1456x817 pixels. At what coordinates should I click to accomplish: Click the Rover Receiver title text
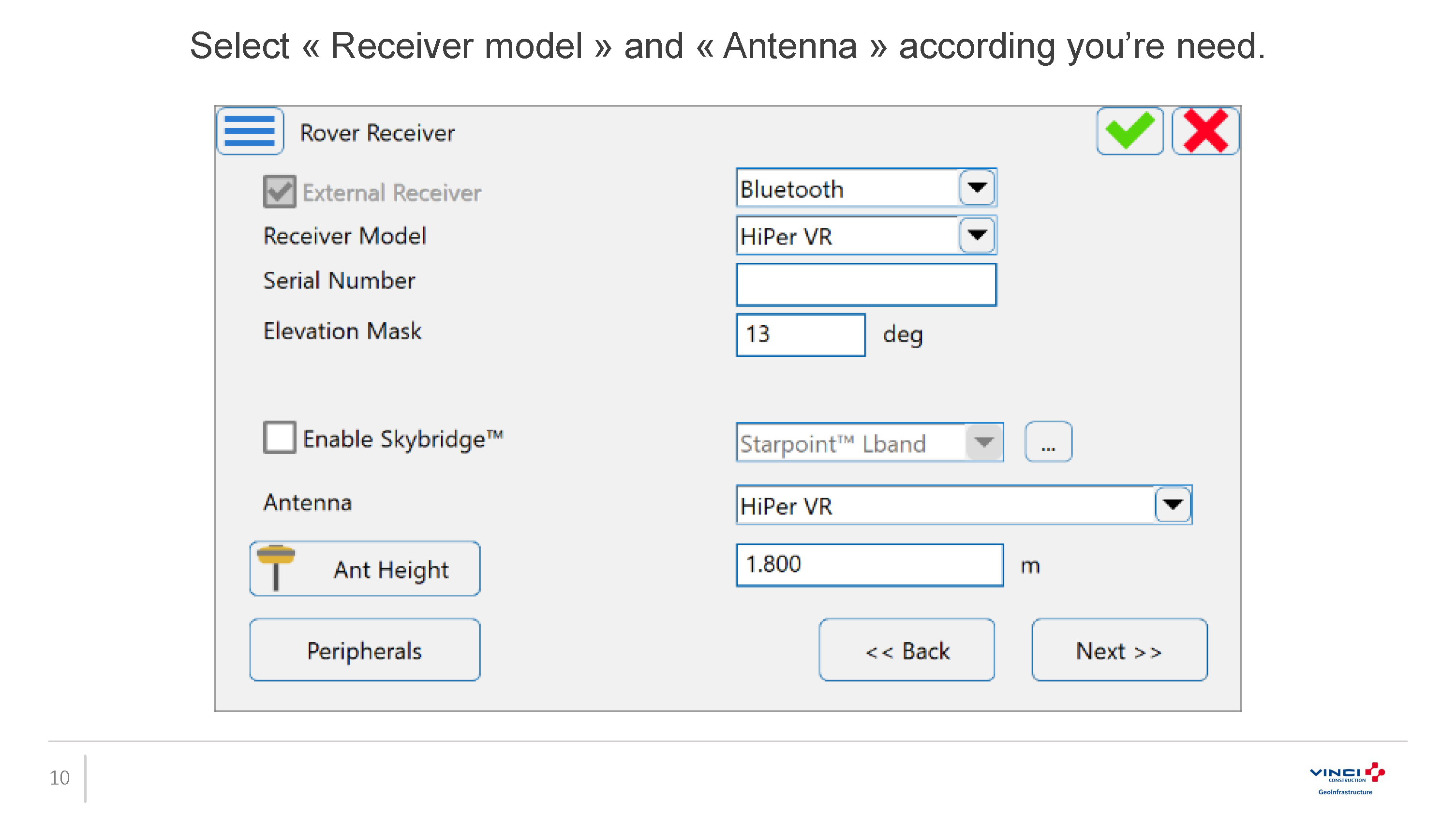pyautogui.click(x=377, y=133)
